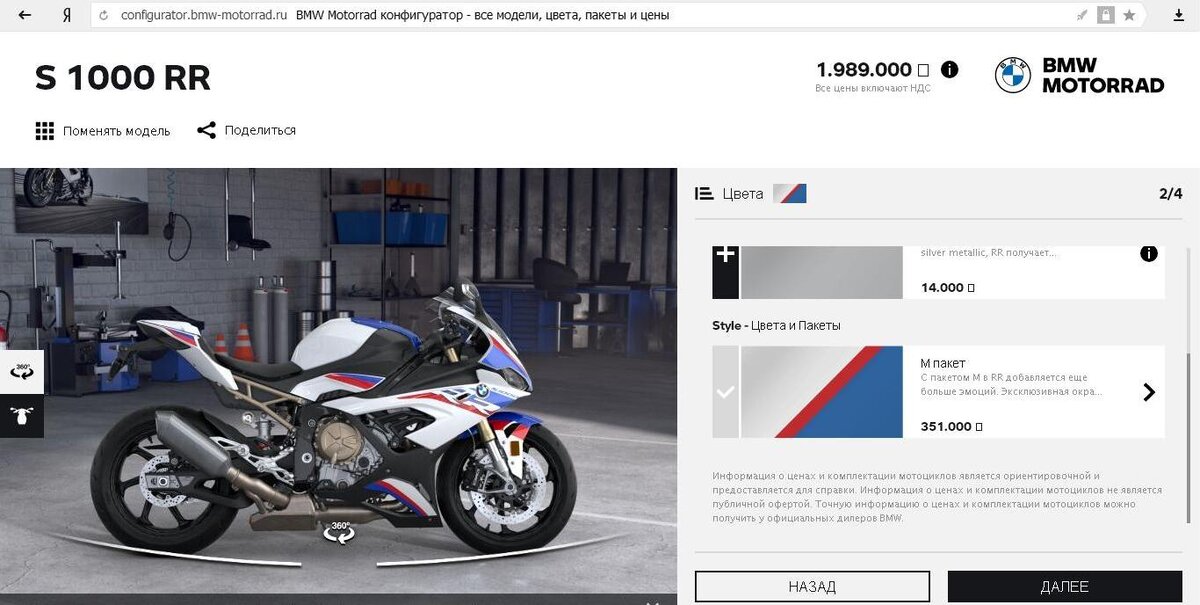Click the price info icon near 1.989.000
Image resolution: width=1200 pixels, height=605 pixels.
click(949, 70)
